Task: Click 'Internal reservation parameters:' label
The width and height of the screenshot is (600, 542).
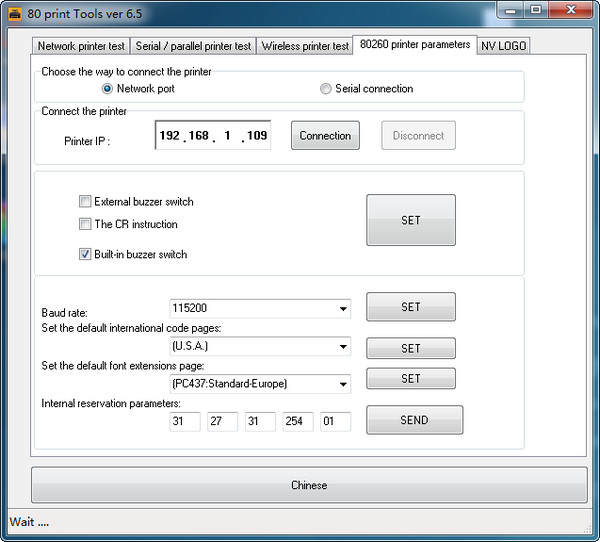Action: pyautogui.click(x=111, y=403)
